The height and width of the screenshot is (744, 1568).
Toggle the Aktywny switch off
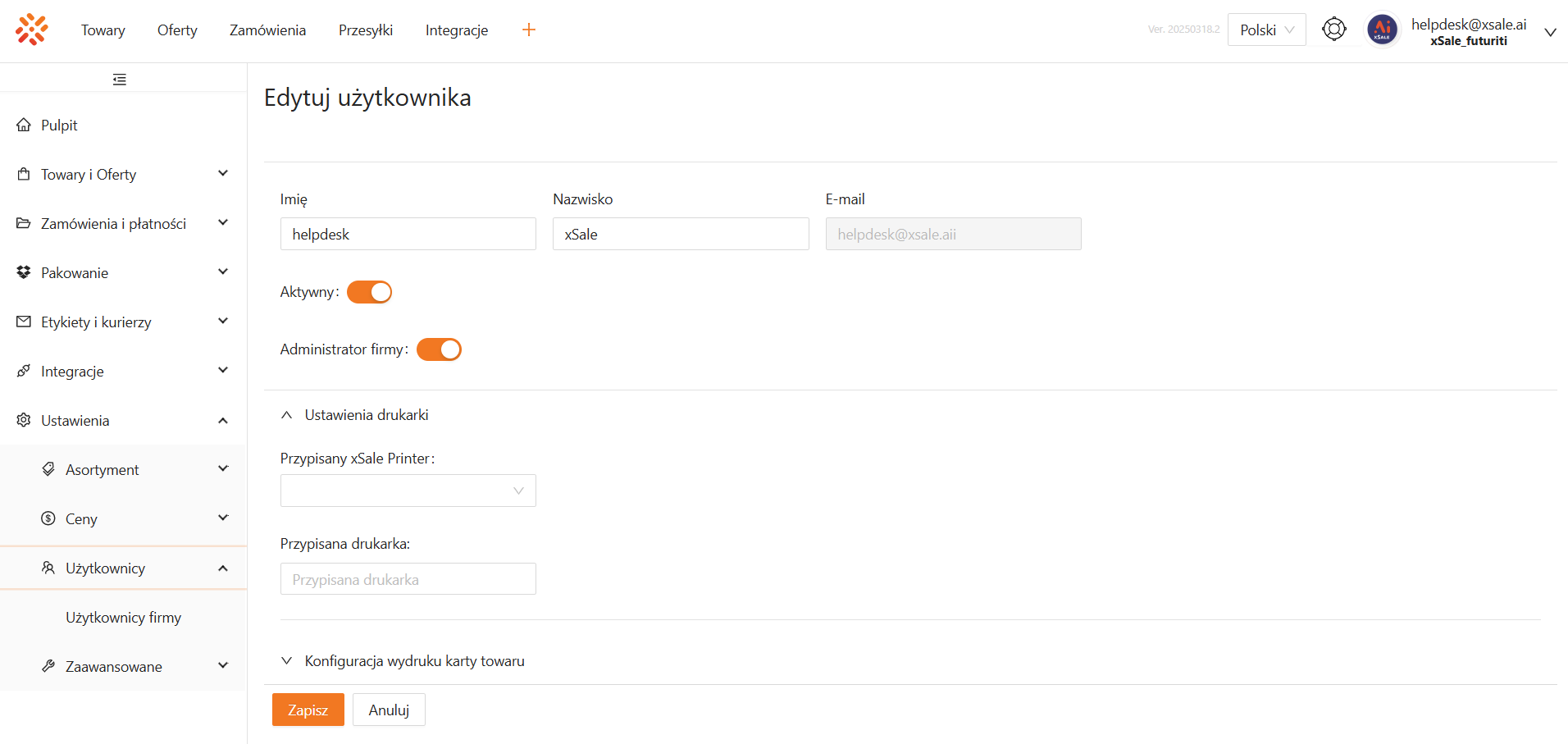click(370, 292)
